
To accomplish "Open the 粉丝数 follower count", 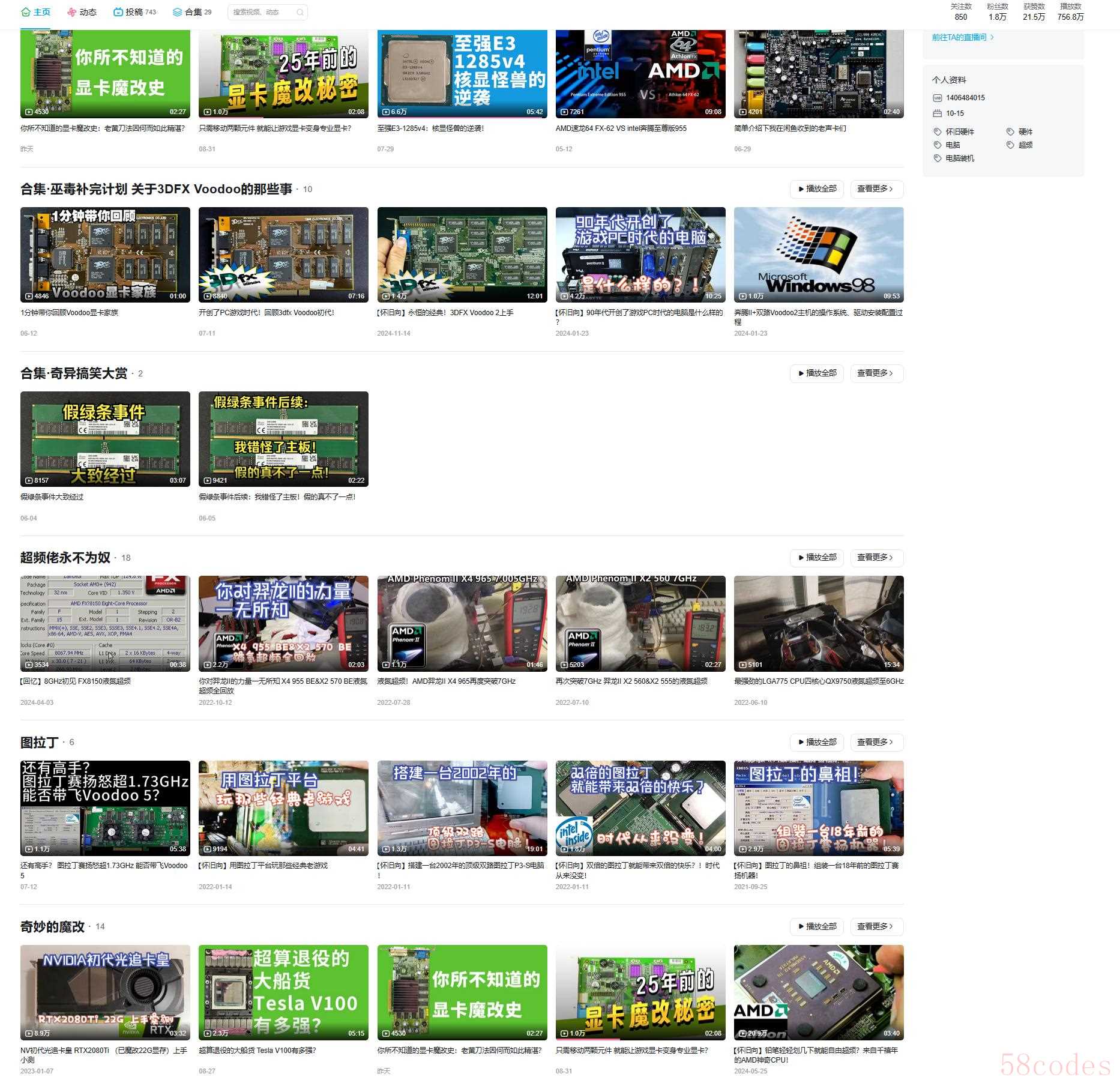I will pyautogui.click(x=997, y=12).
